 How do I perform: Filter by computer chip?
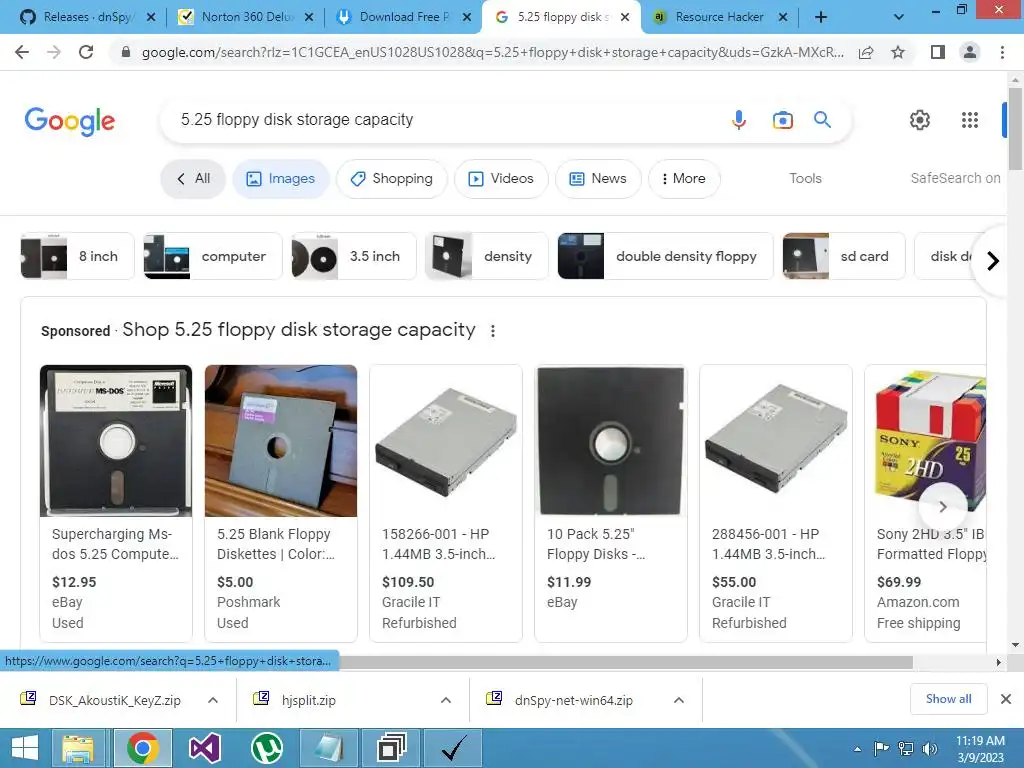pyautogui.click(x=213, y=256)
